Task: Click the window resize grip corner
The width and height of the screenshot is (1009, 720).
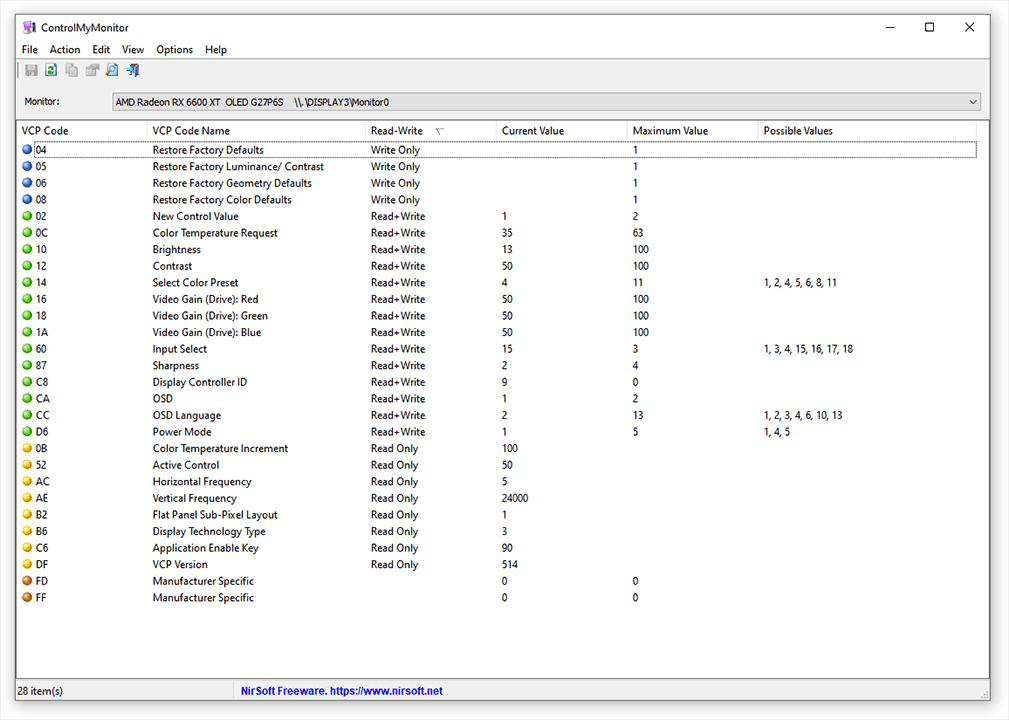Action: tap(985, 695)
